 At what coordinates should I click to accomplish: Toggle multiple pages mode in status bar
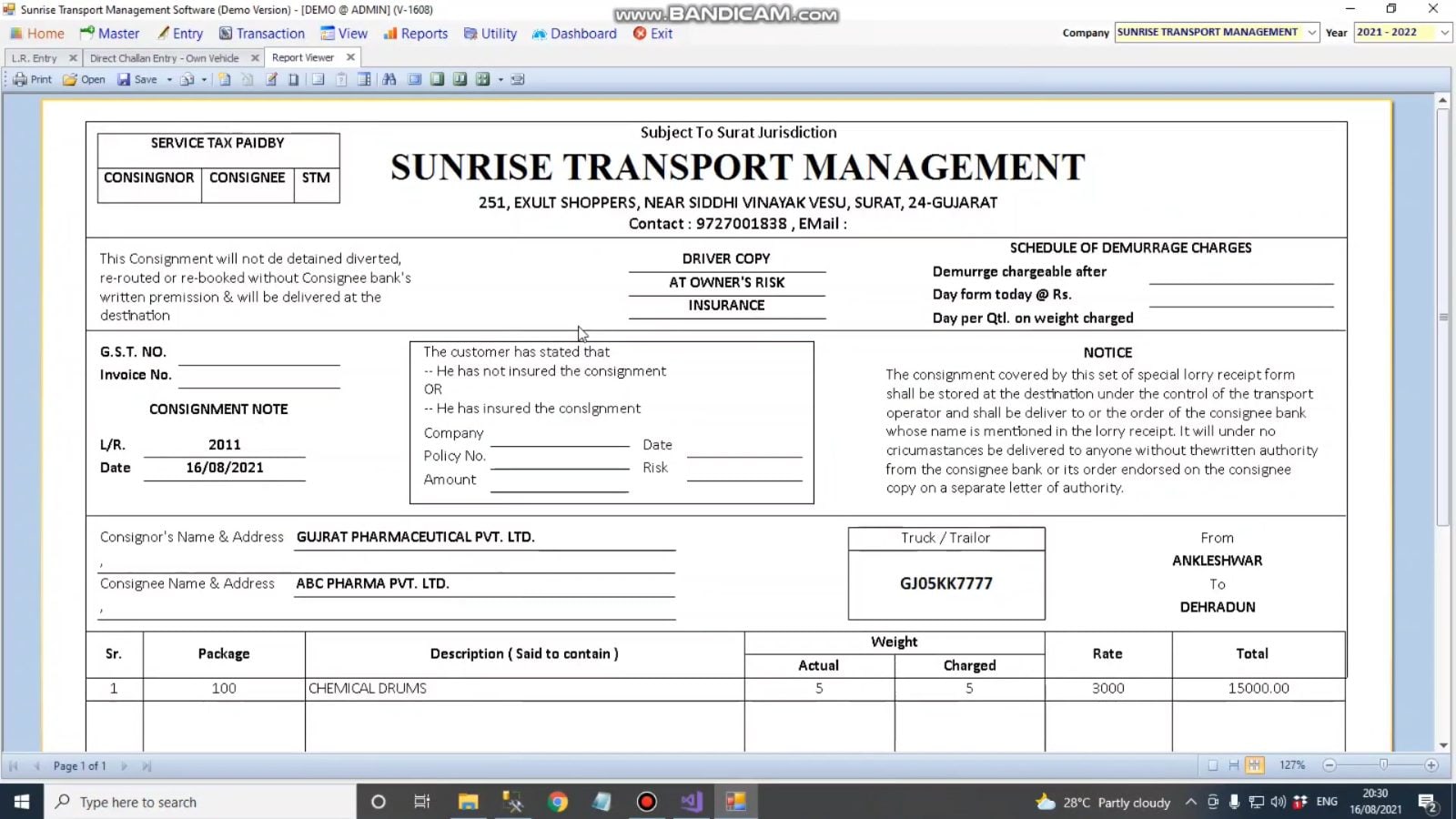[1255, 765]
